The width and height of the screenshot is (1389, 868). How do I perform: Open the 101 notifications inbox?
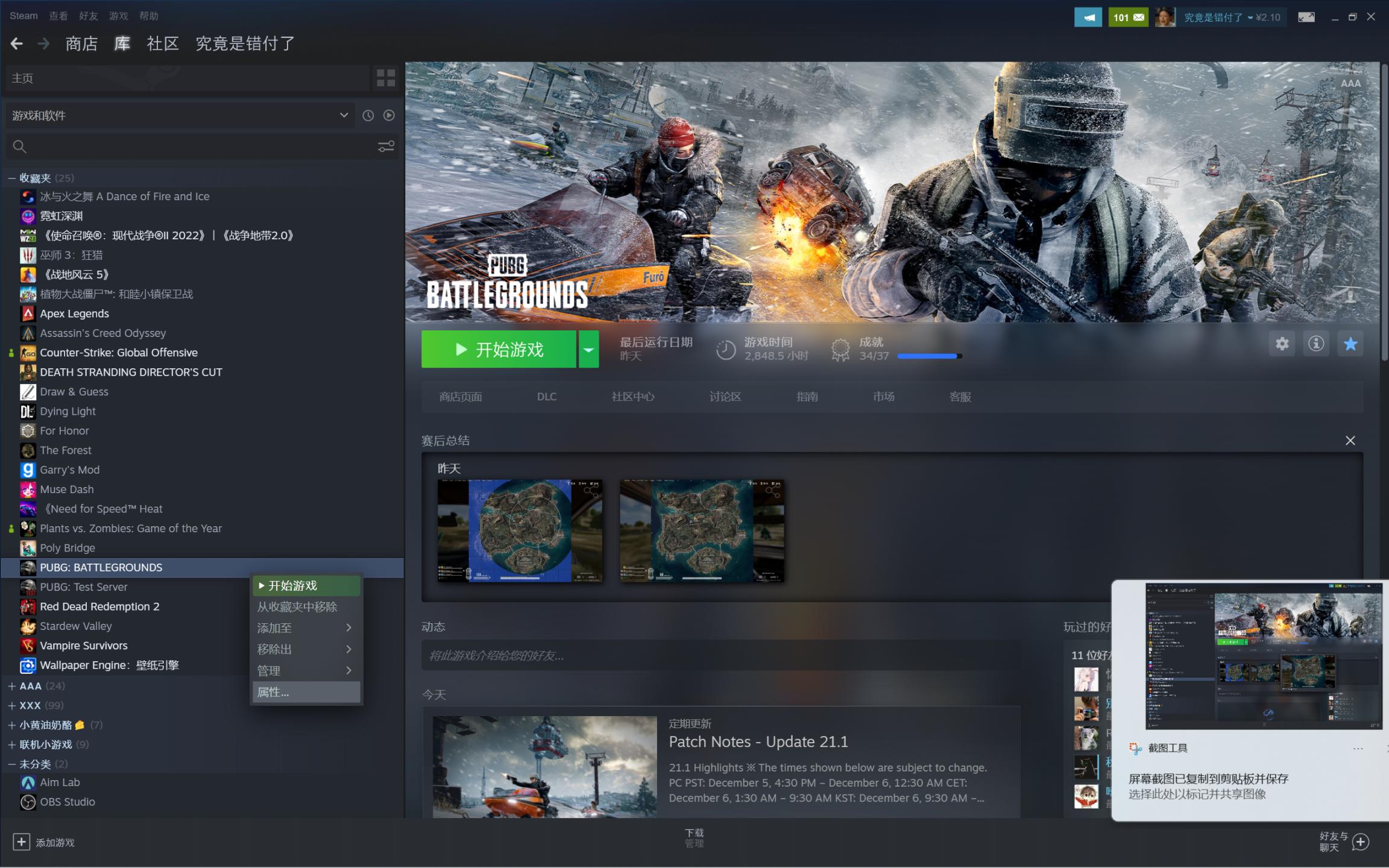pos(1128,17)
